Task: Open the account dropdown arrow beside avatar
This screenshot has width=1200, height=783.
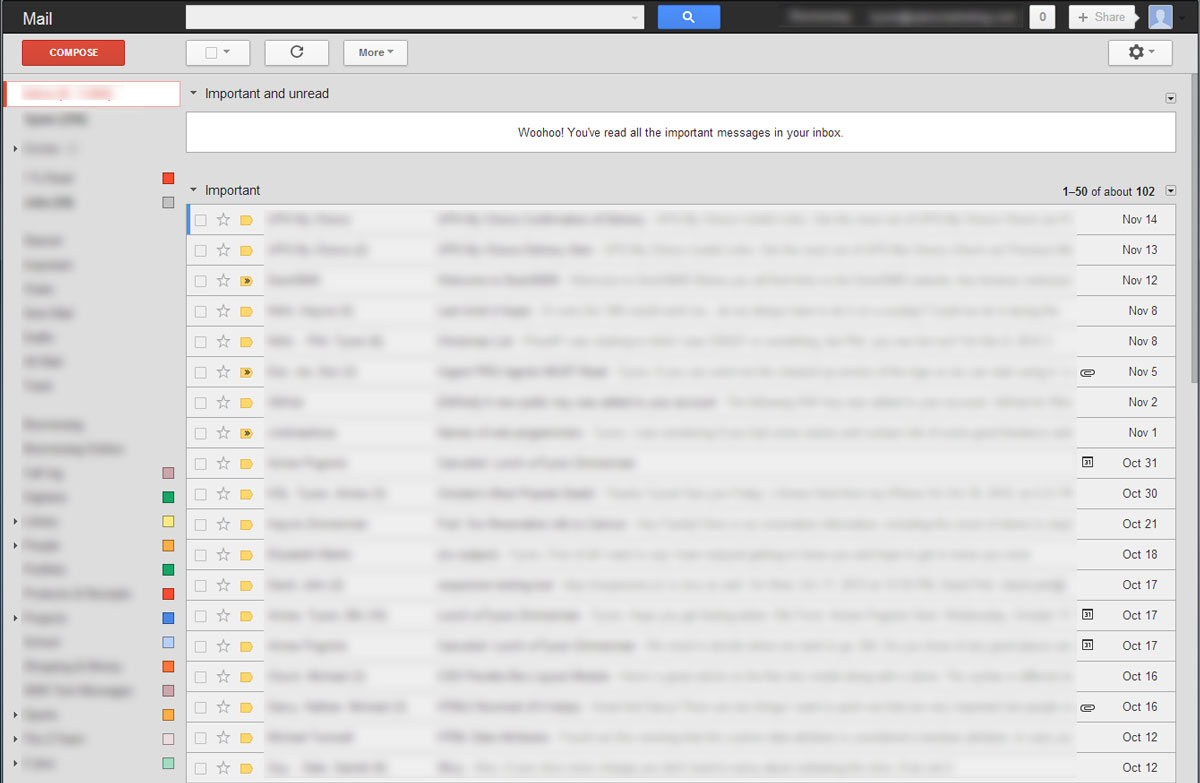Action: (1181, 18)
